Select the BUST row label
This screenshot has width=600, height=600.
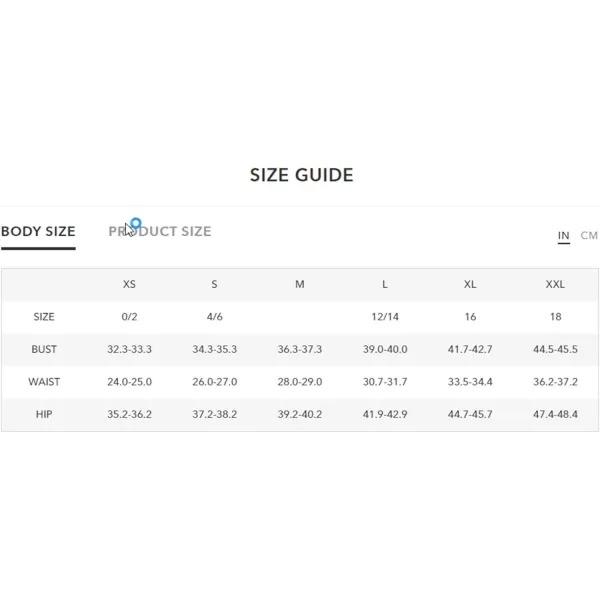[x=44, y=349]
